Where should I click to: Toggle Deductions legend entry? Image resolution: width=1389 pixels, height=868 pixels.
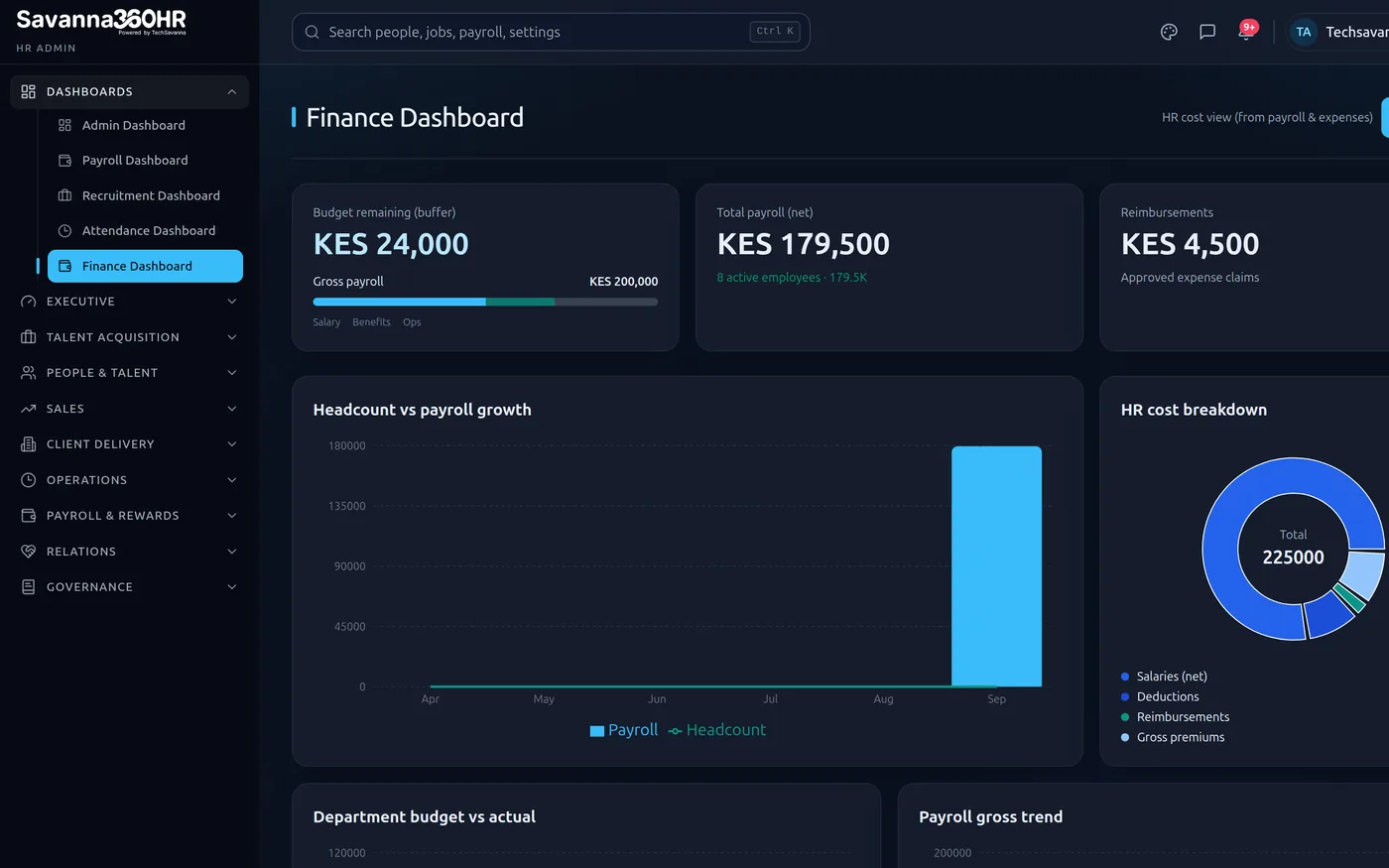point(1160,696)
